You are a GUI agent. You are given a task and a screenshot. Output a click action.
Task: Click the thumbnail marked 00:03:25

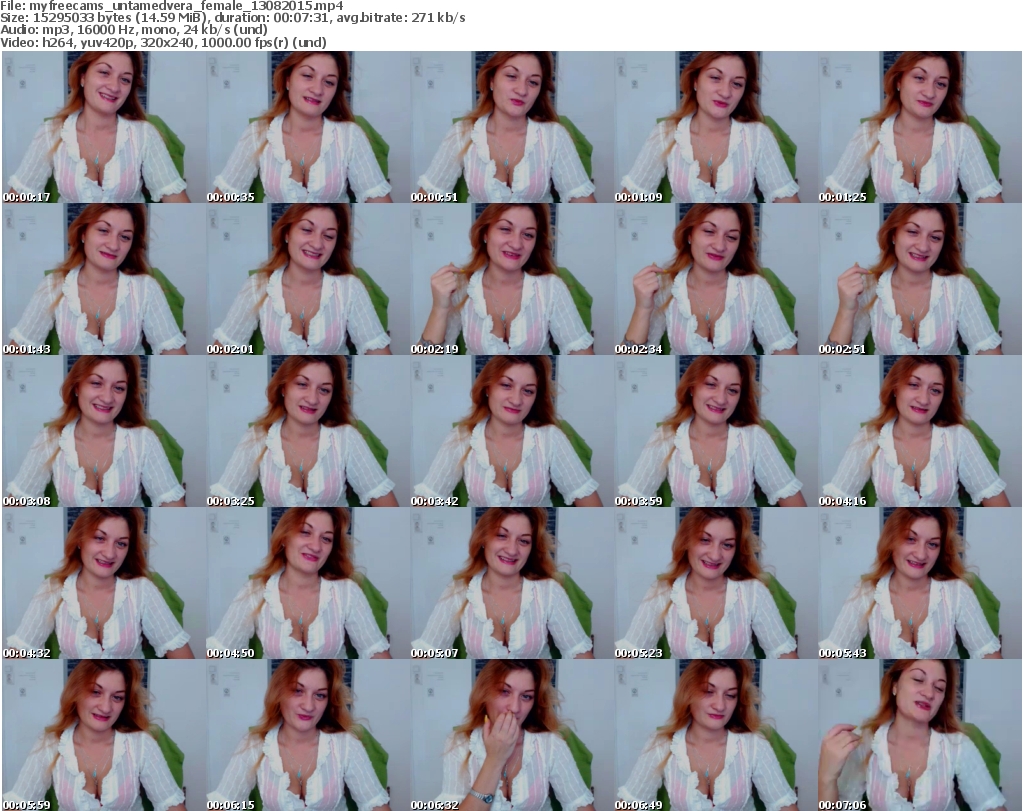[308, 431]
